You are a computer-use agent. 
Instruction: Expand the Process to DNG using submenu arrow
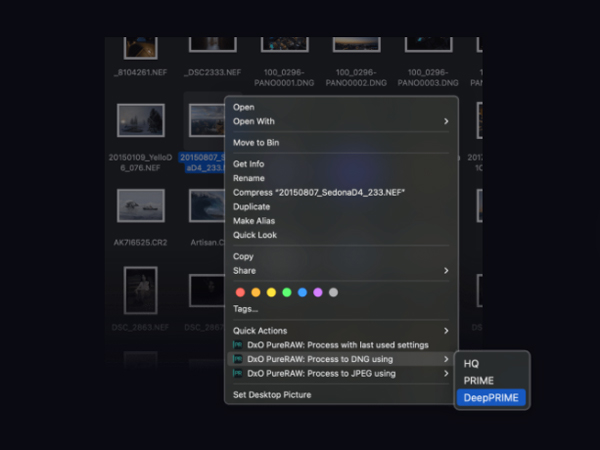pyautogui.click(x=446, y=359)
